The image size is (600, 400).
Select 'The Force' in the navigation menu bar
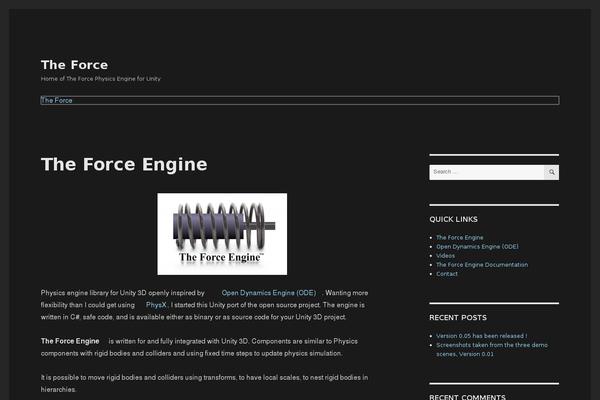(57, 100)
